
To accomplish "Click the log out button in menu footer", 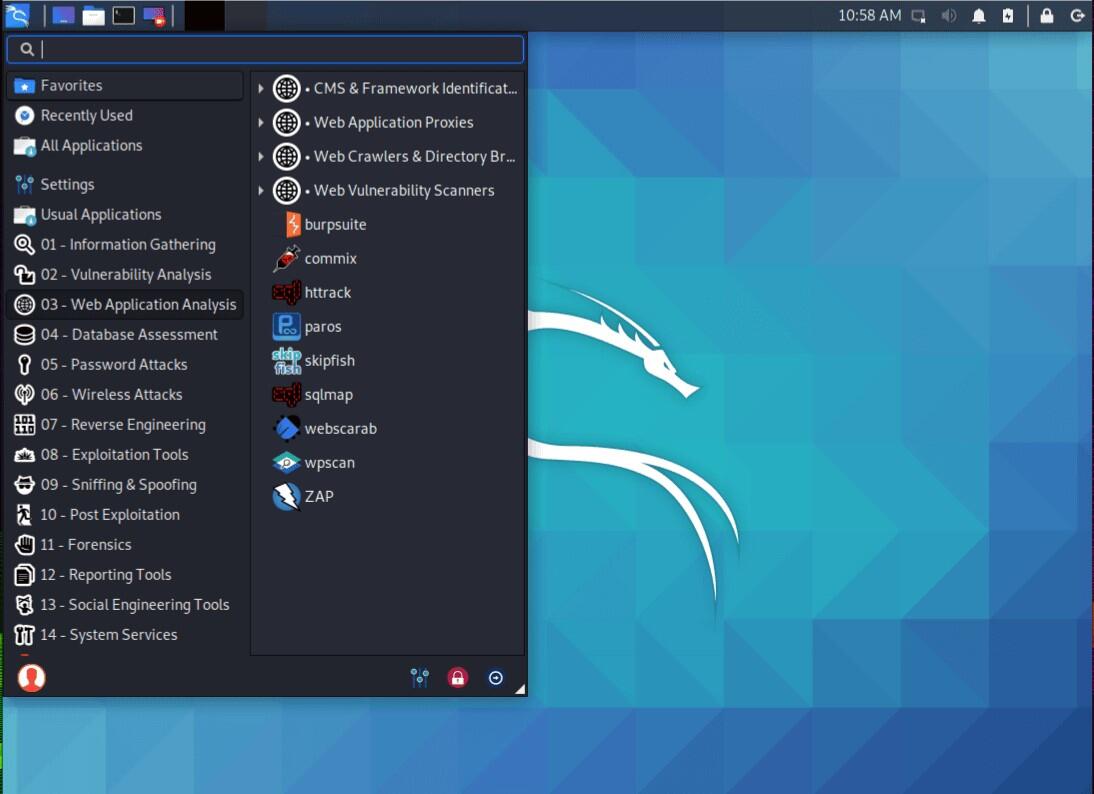I will tap(496, 678).
